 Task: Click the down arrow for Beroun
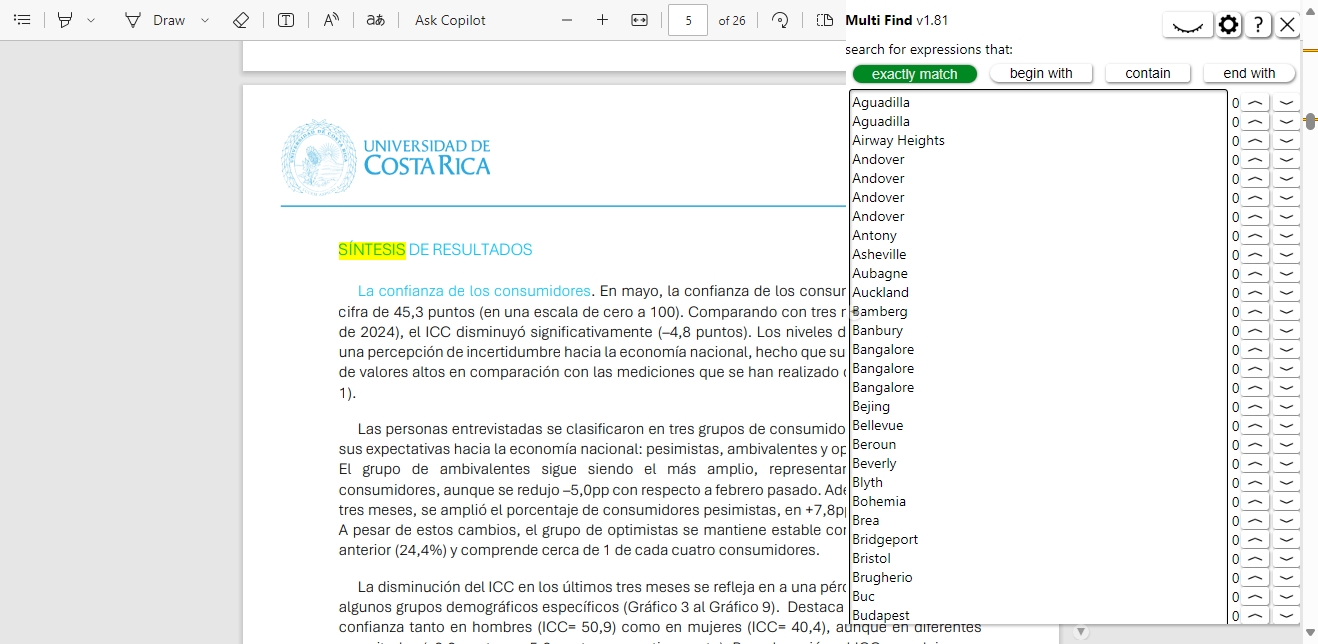[x=1286, y=445]
